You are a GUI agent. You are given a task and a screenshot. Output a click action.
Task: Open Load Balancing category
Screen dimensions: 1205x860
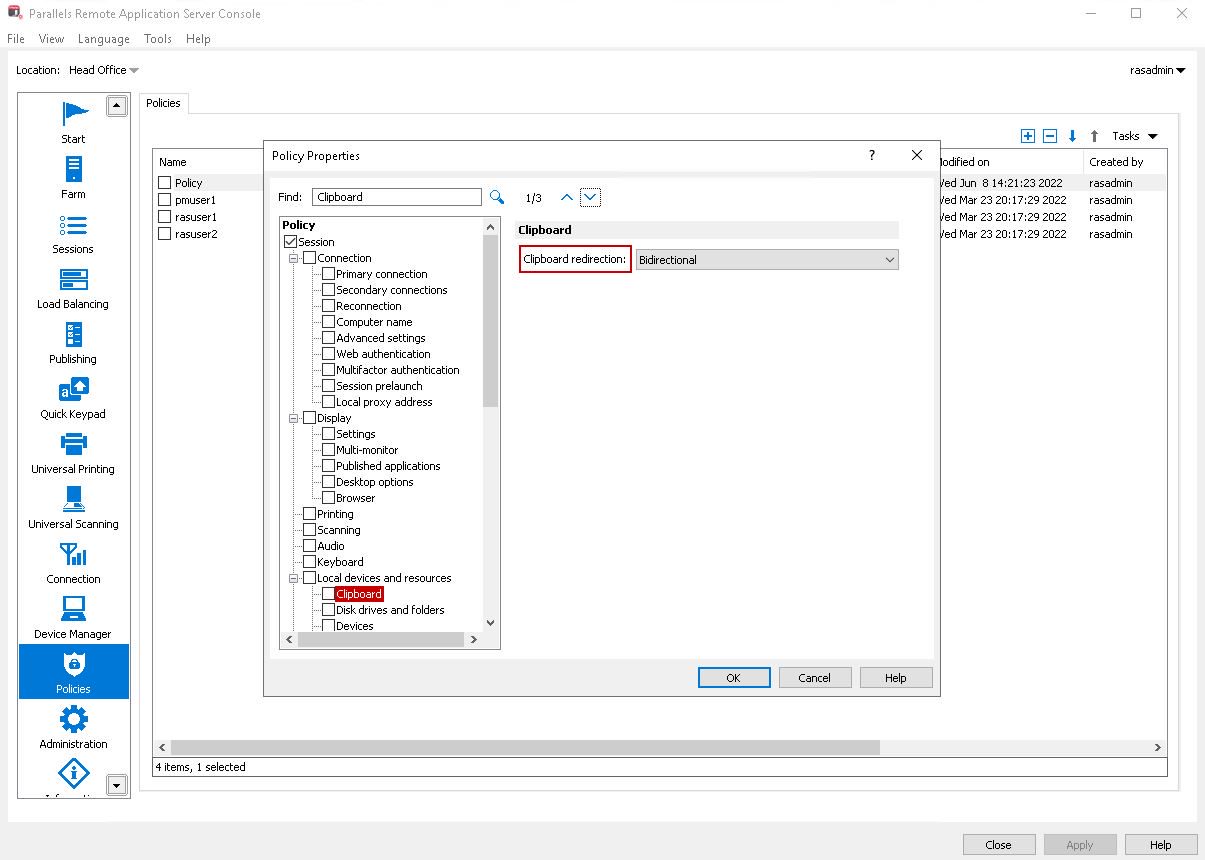click(x=73, y=287)
